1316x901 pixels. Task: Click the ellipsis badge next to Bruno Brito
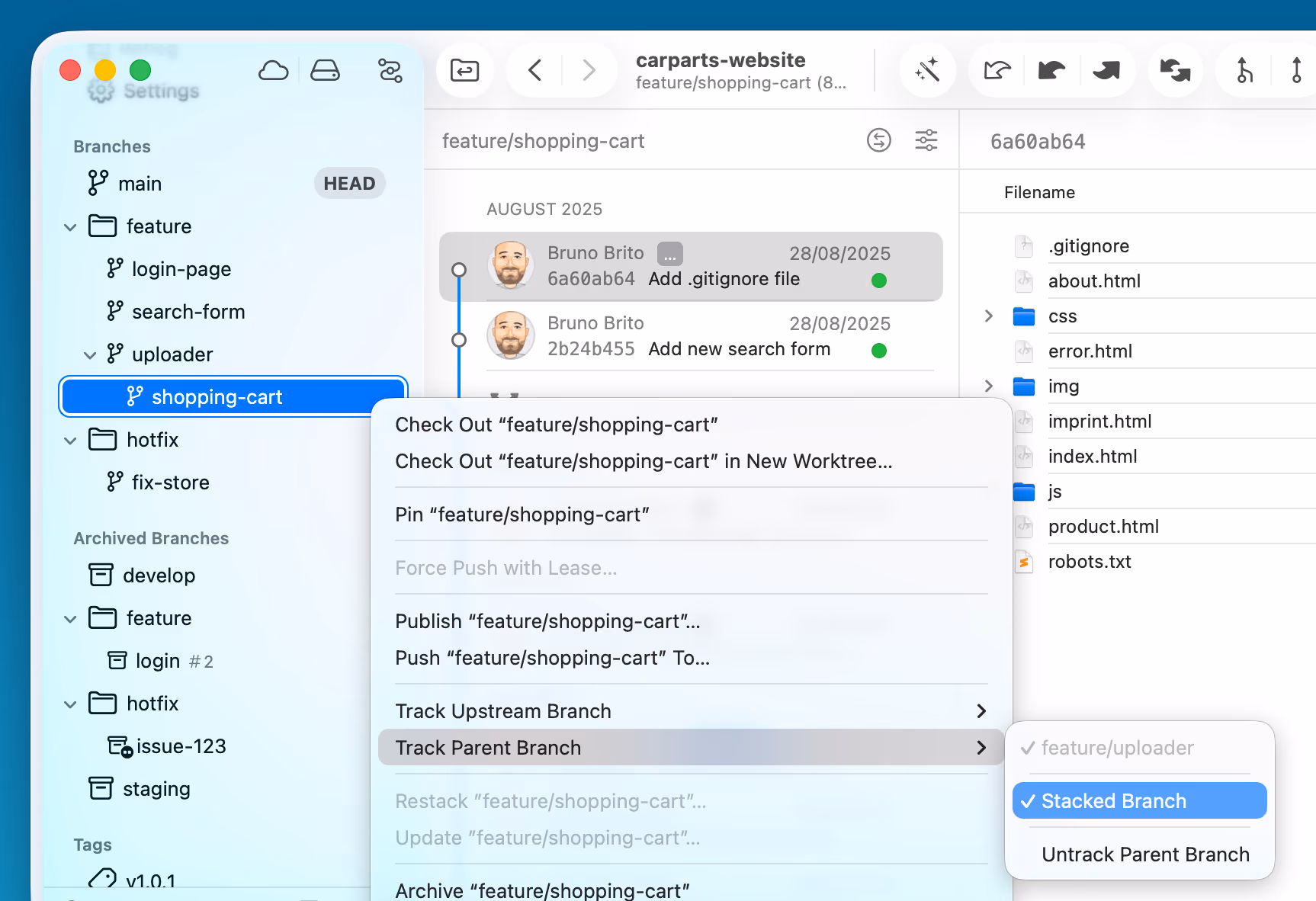coord(670,253)
